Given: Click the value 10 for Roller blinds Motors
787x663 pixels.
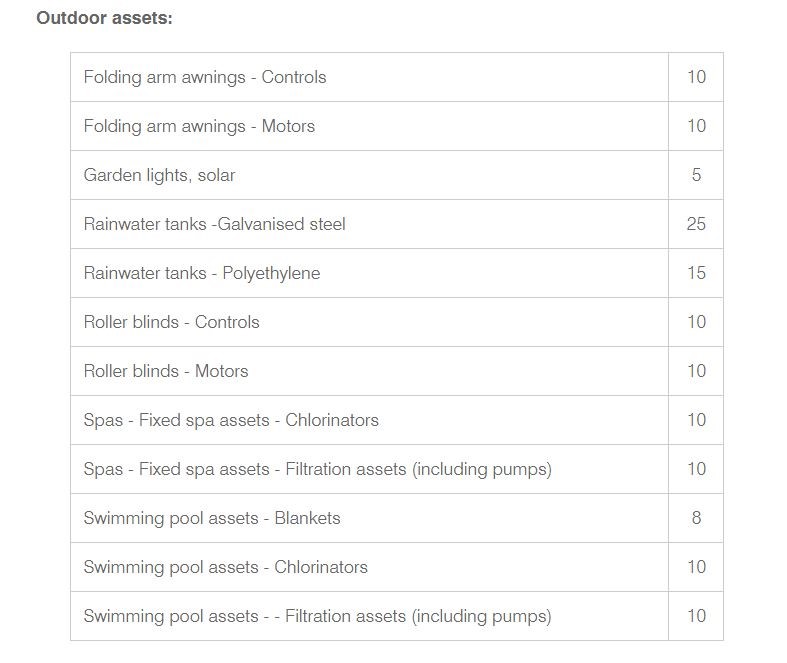Looking at the screenshot, I should coord(696,371).
